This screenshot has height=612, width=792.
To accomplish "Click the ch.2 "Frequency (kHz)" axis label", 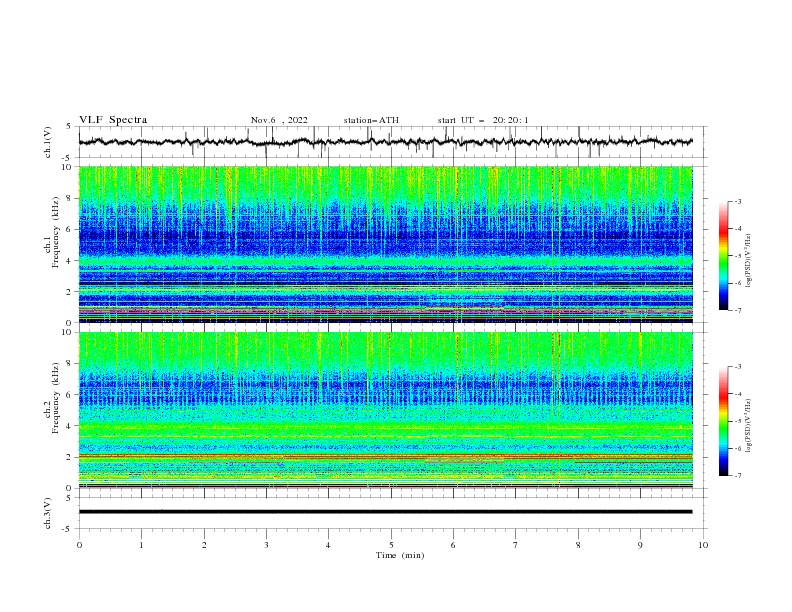I will tap(56, 398).
